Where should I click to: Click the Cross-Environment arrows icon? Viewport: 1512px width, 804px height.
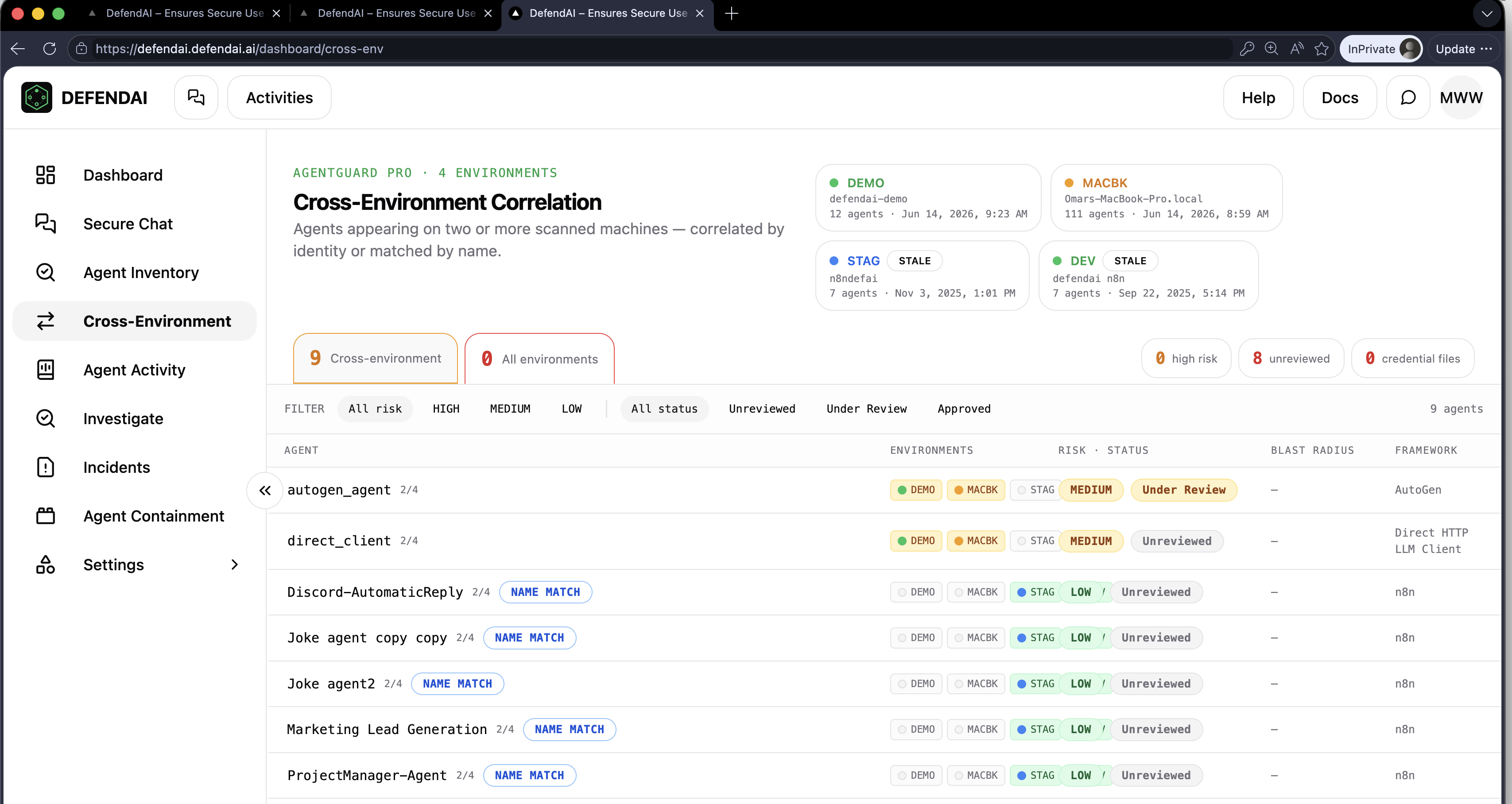[x=45, y=321]
